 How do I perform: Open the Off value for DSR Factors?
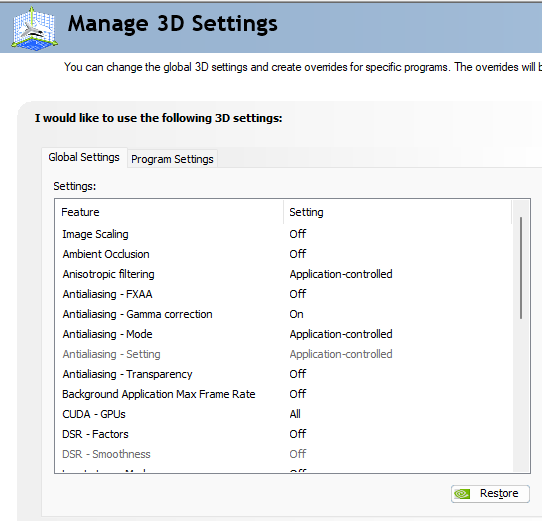point(298,434)
